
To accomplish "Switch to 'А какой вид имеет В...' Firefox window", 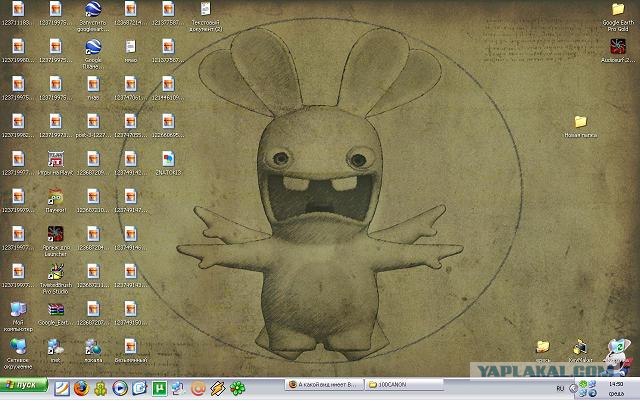I will coord(324,384).
